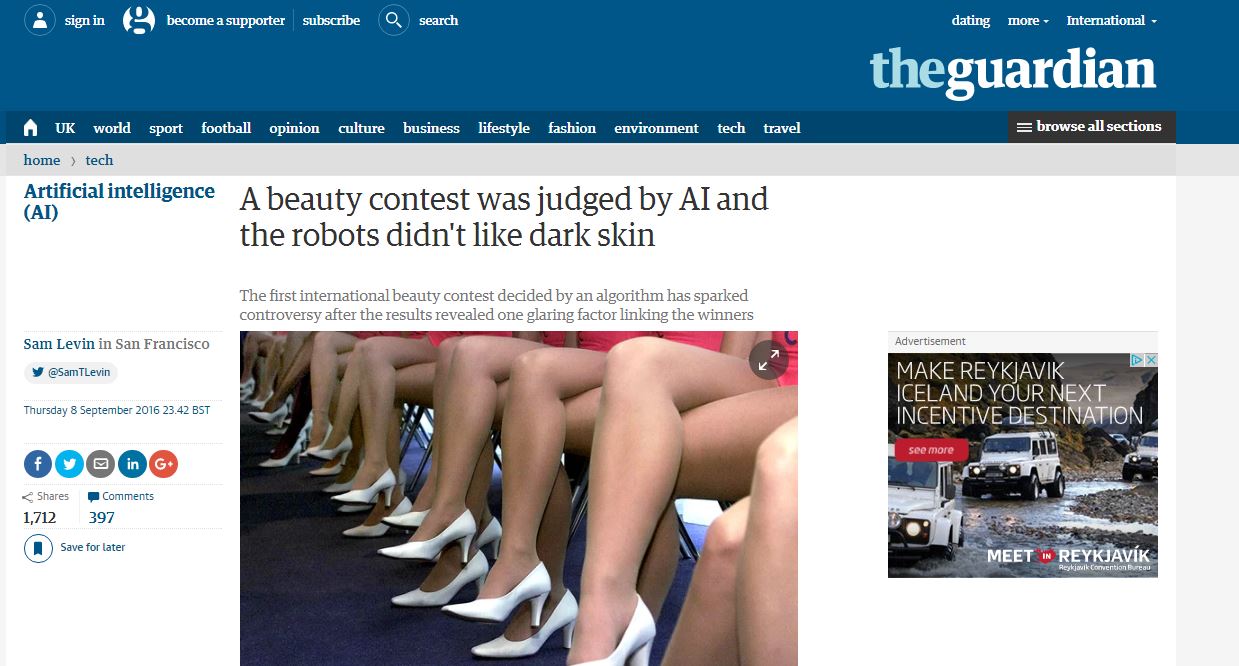This screenshot has height=666, width=1239.
Task: Go to the 'football' section
Action: (226, 128)
